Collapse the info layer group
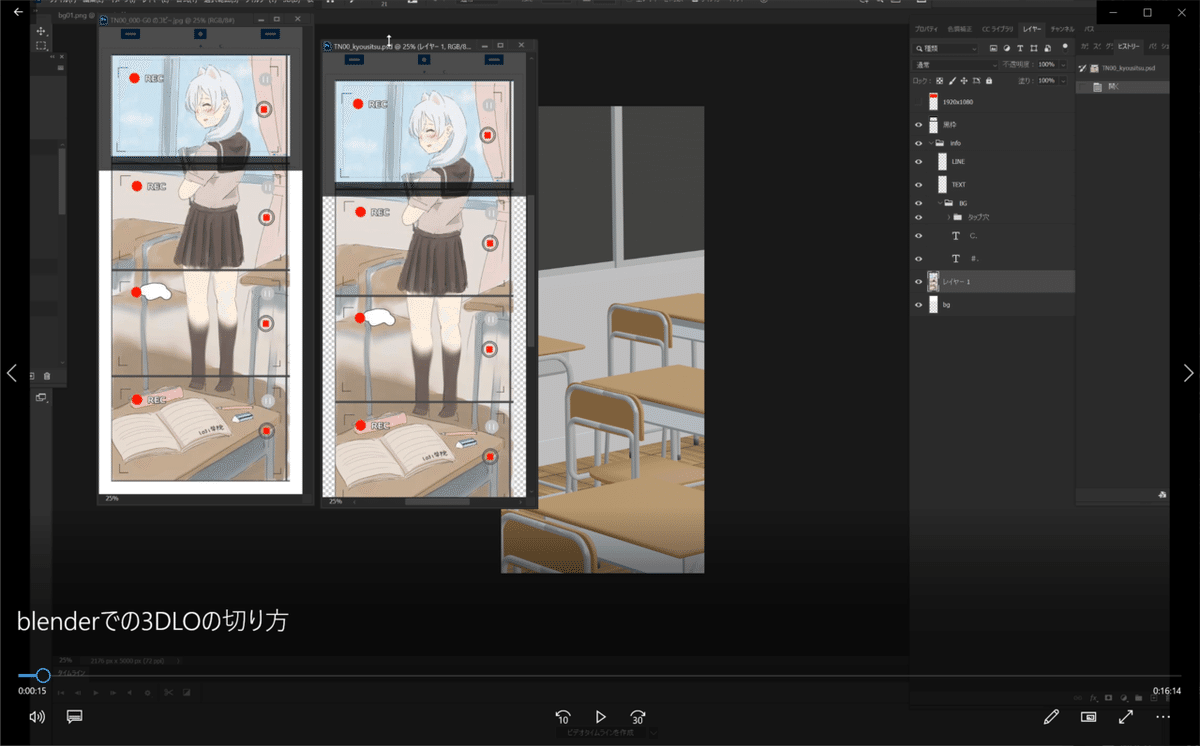 [930, 143]
